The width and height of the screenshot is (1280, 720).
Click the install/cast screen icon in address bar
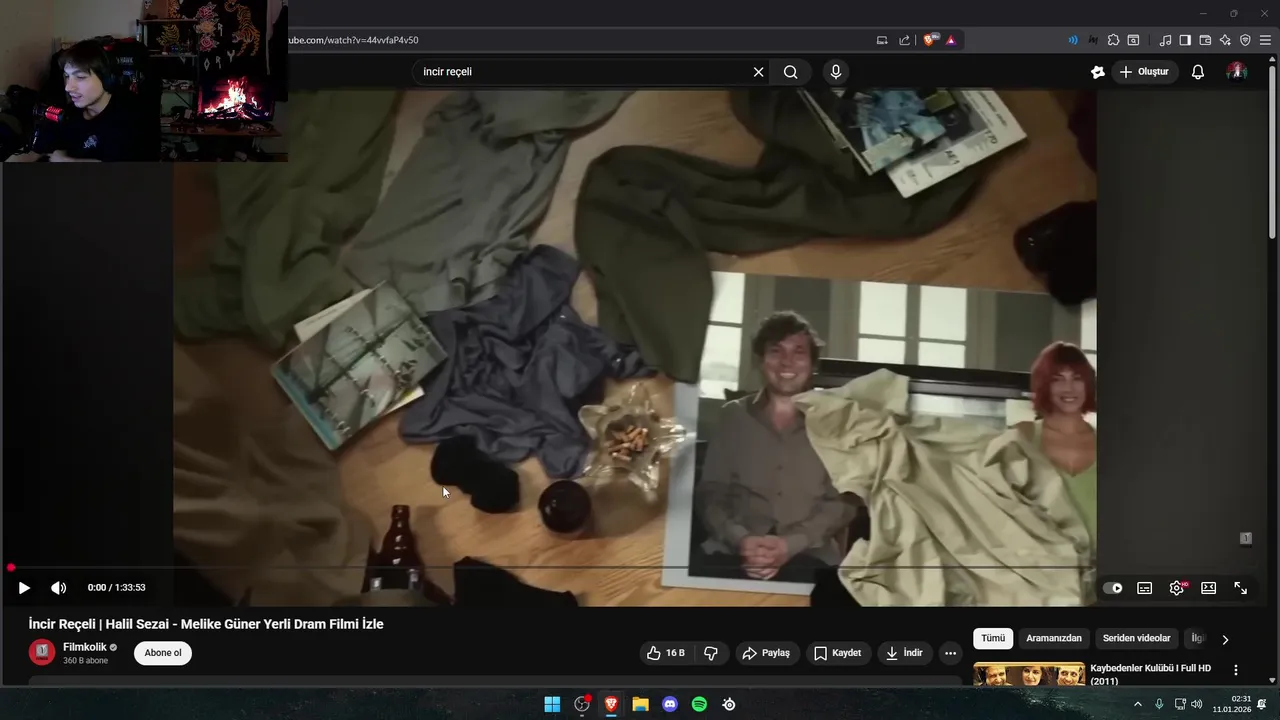coord(882,40)
